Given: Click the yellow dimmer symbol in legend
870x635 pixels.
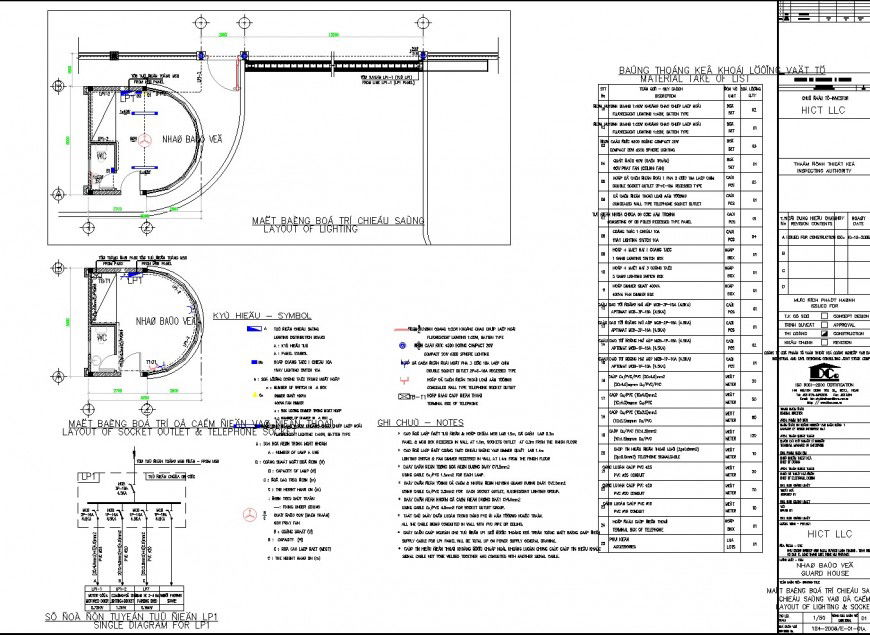Looking at the screenshot, I should point(254,394).
